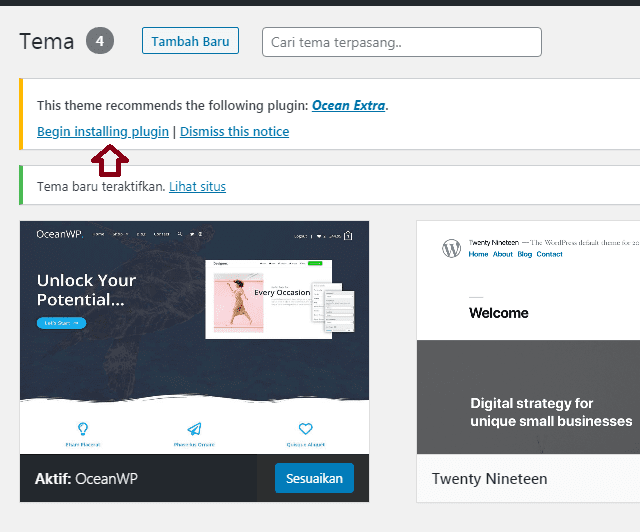This screenshot has width=640, height=532.
Task: Click the Every Occasion mockup image
Action: click(280, 300)
